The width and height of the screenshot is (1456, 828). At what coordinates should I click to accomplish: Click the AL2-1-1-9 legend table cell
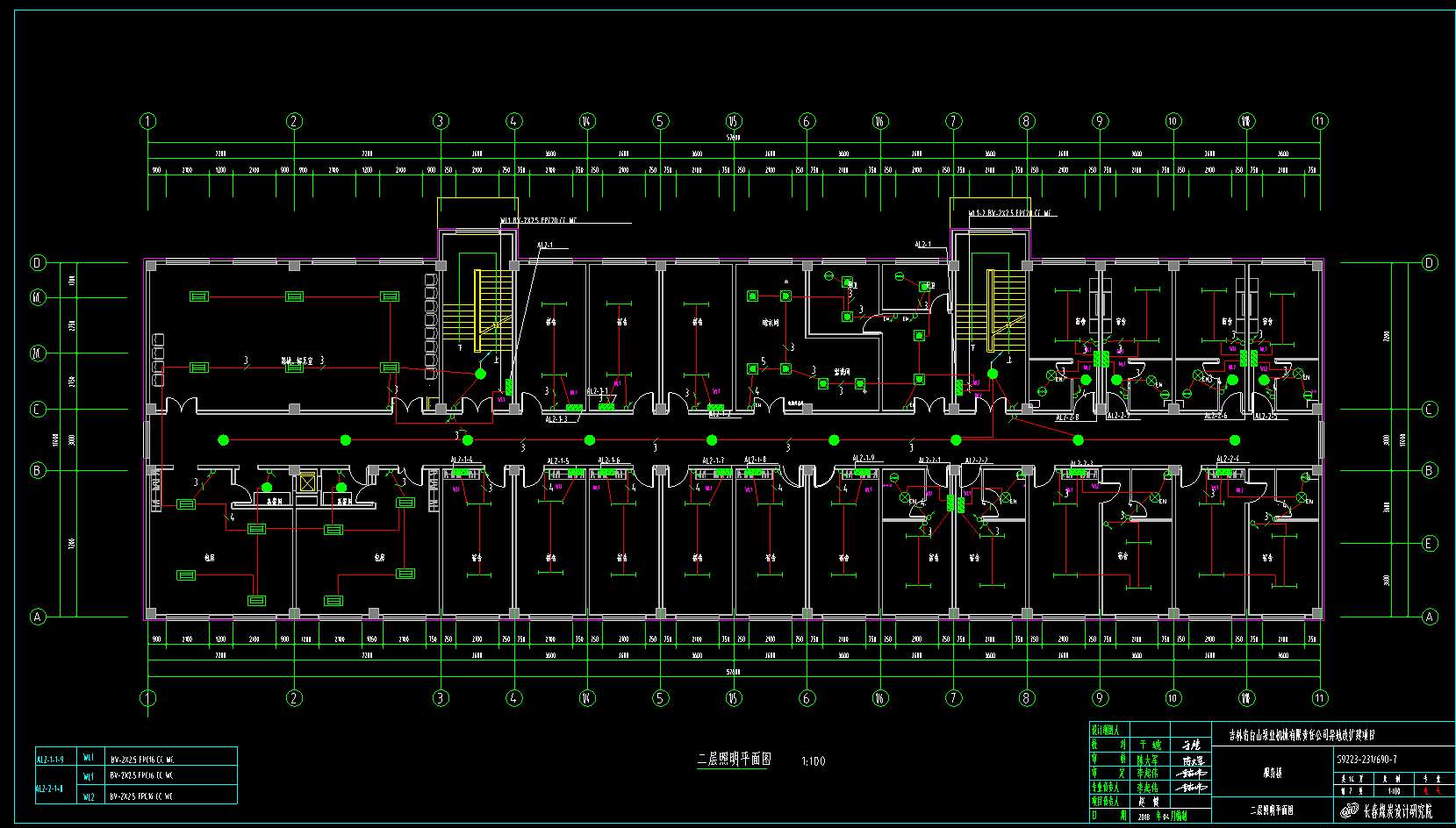[50, 760]
